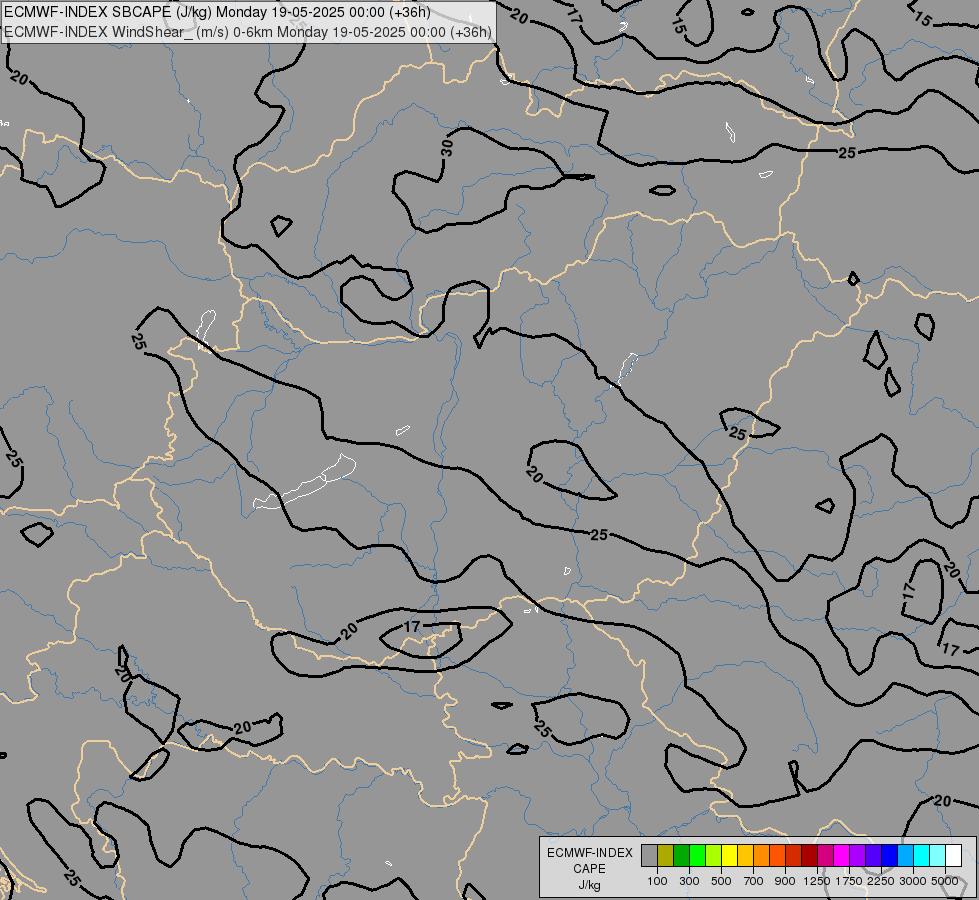Click the gray swatch in the CAPE legend
The height and width of the screenshot is (900, 979).
[649, 855]
